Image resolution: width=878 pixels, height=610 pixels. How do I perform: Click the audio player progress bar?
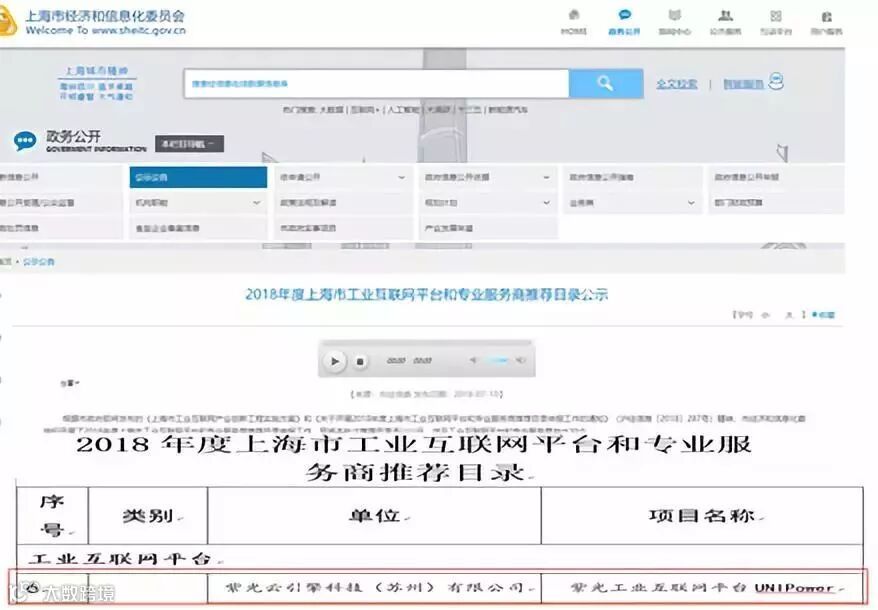click(427, 343)
